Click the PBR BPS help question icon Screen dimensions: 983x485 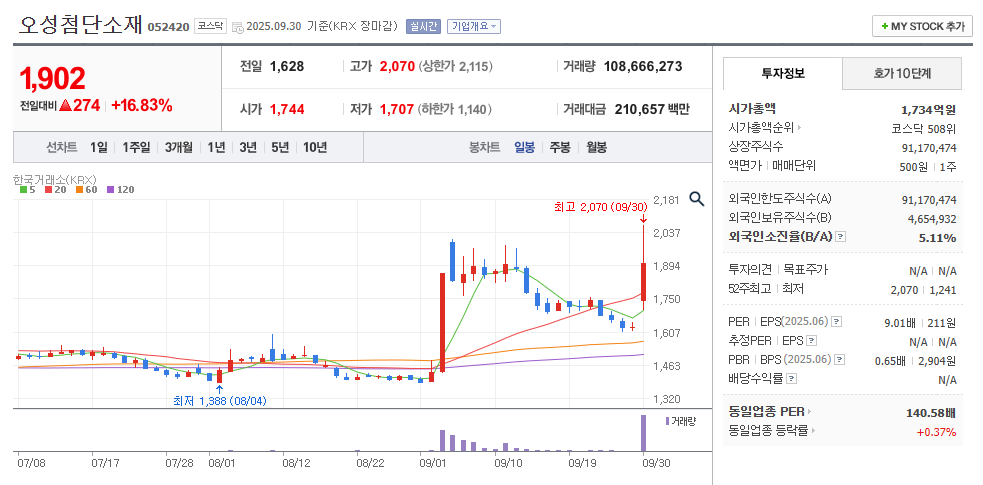coord(839,360)
